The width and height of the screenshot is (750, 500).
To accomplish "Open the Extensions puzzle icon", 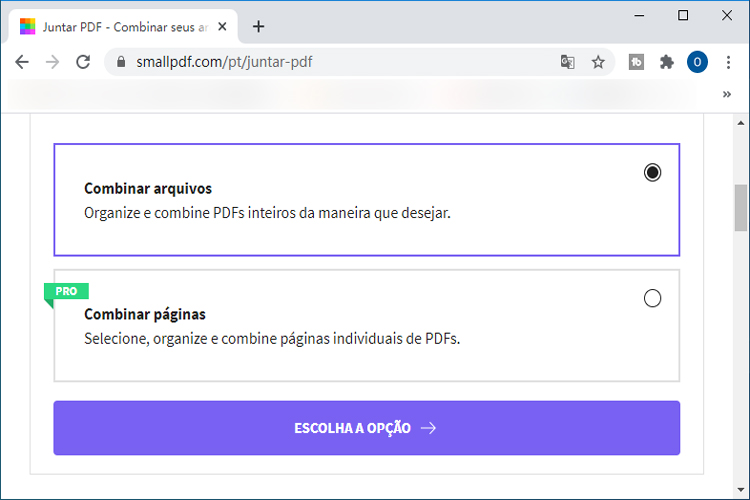I will [666, 62].
